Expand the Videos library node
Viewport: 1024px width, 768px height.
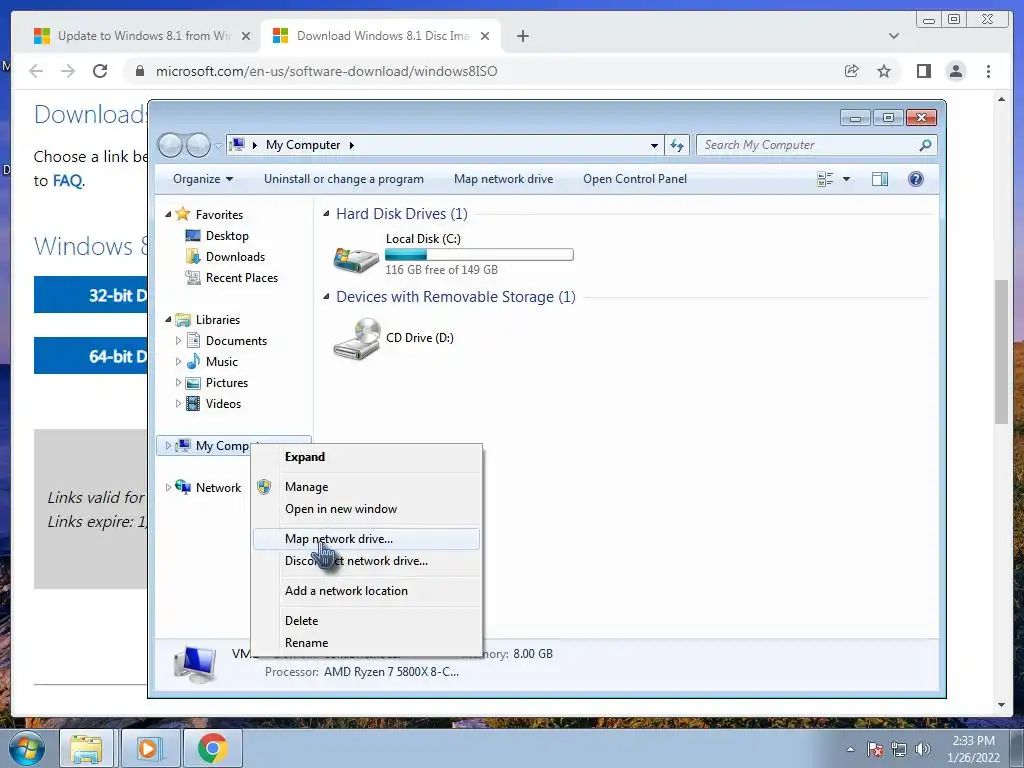coord(178,404)
